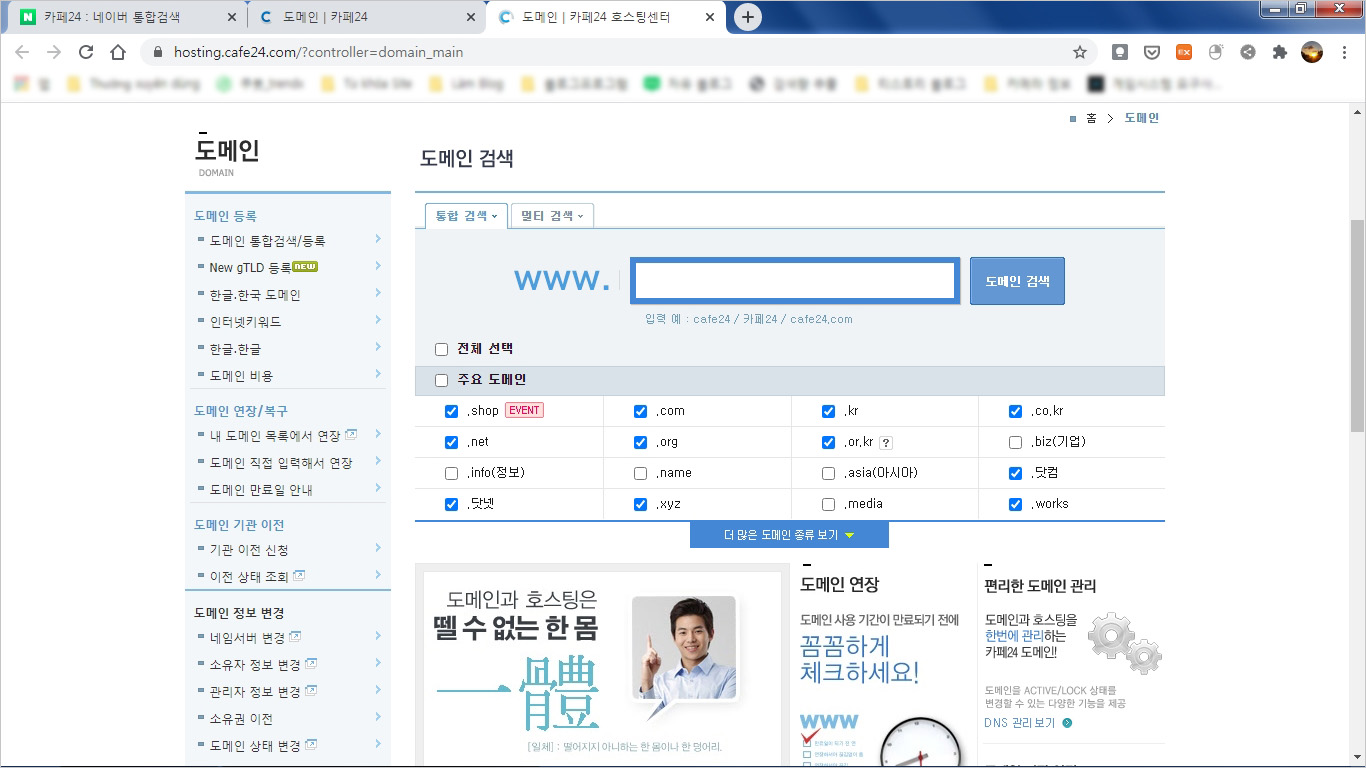Viewport: 1366px width, 768px height.
Task: Click the Pocket extension icon
Action: point(1151,52)
